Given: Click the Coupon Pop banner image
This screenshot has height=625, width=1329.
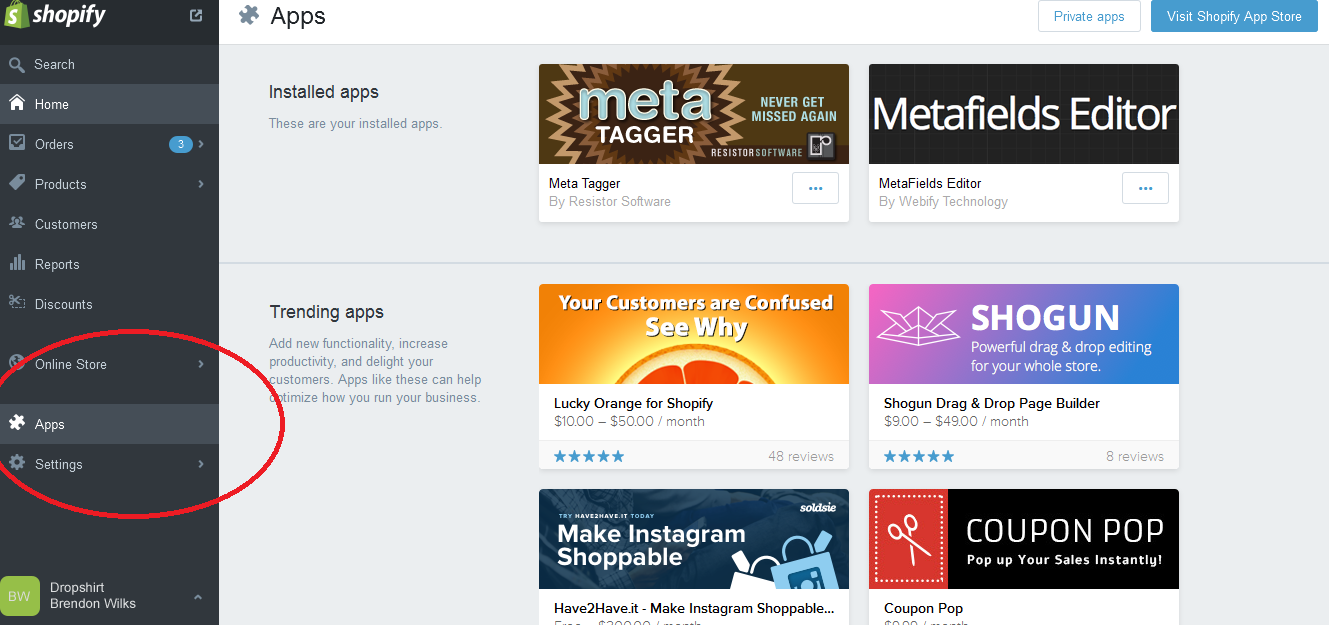Looking at the screenshot, I should (x=1024, y=539).
